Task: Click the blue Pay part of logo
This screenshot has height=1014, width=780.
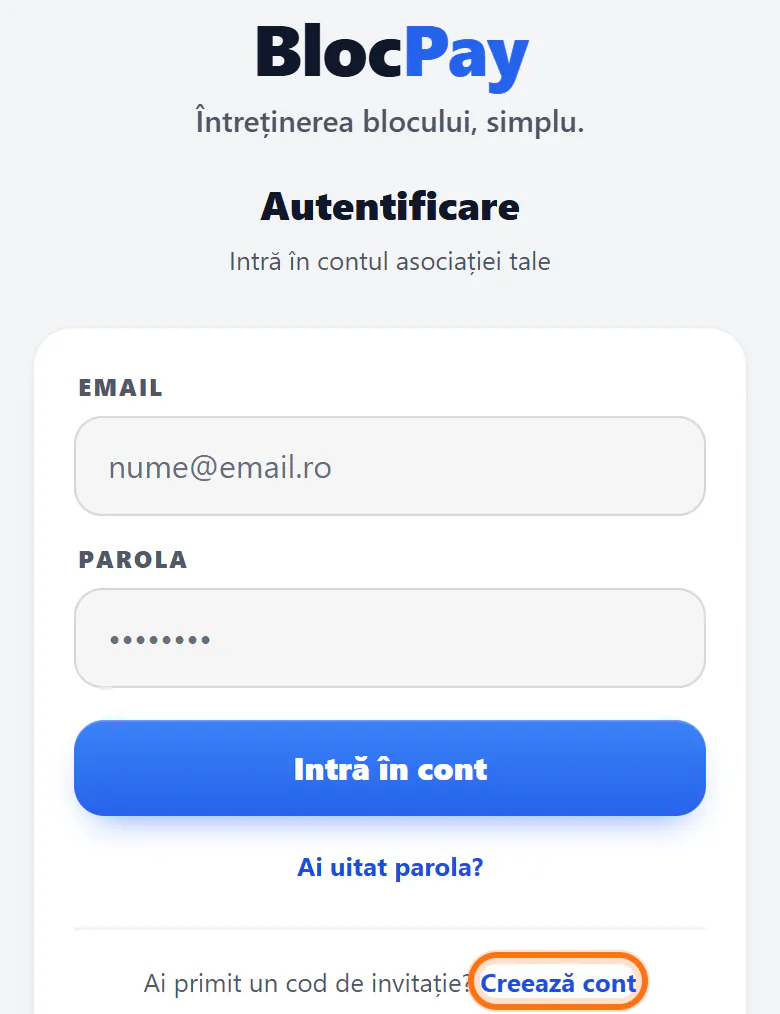Action: tap(467, 56)
